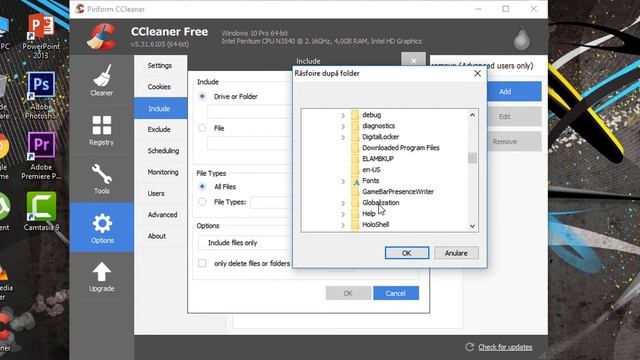Screen dimensions: 640x360
Task: Click the pear icon in header
Action: point(521,39)
